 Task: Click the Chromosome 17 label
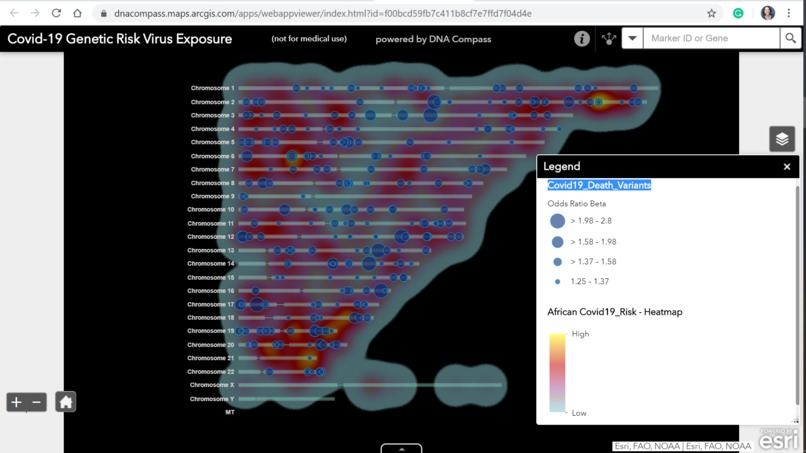pyautogui.click(x=210, y=304)
